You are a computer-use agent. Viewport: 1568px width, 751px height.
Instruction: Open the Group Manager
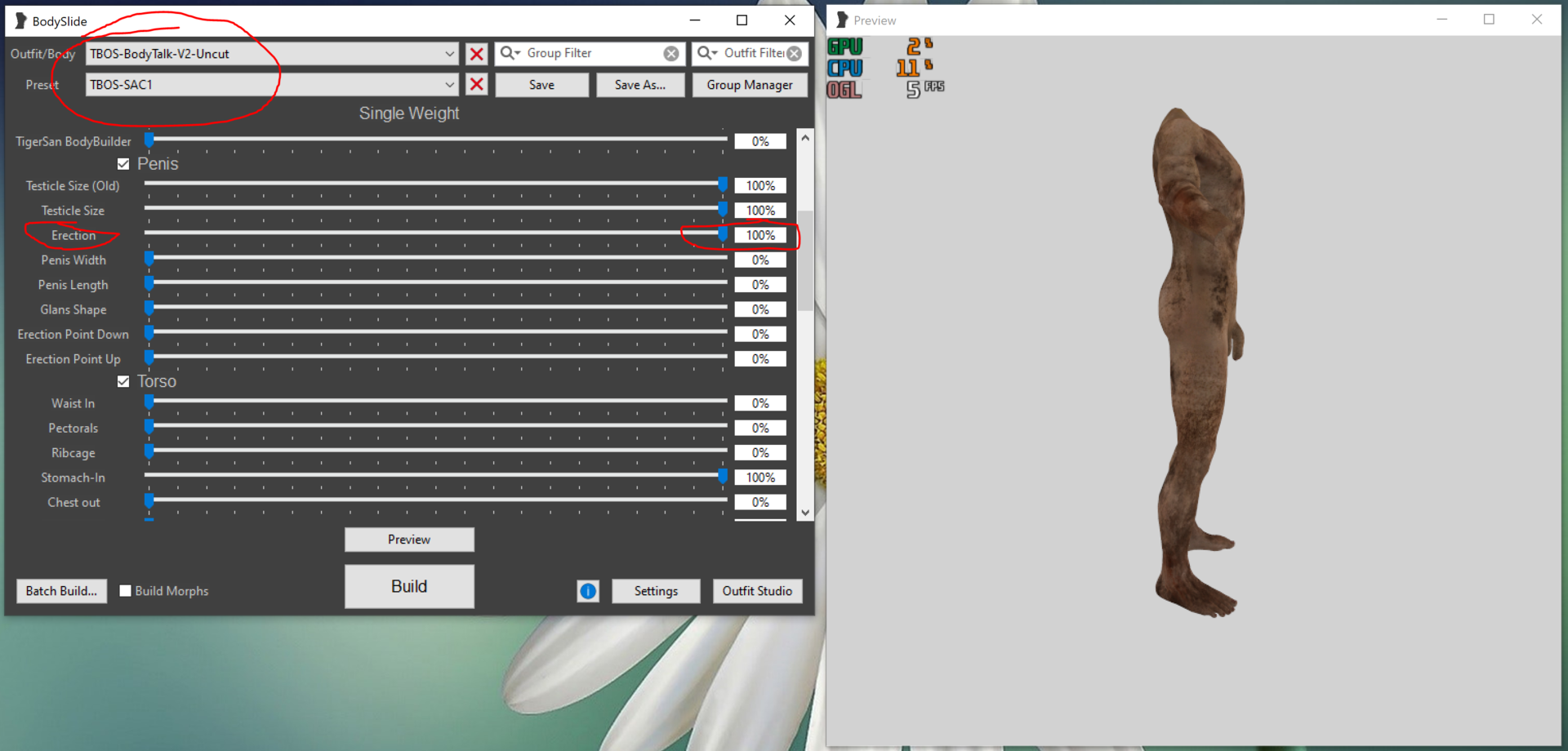pyautogui.click(x=750, y=85)
